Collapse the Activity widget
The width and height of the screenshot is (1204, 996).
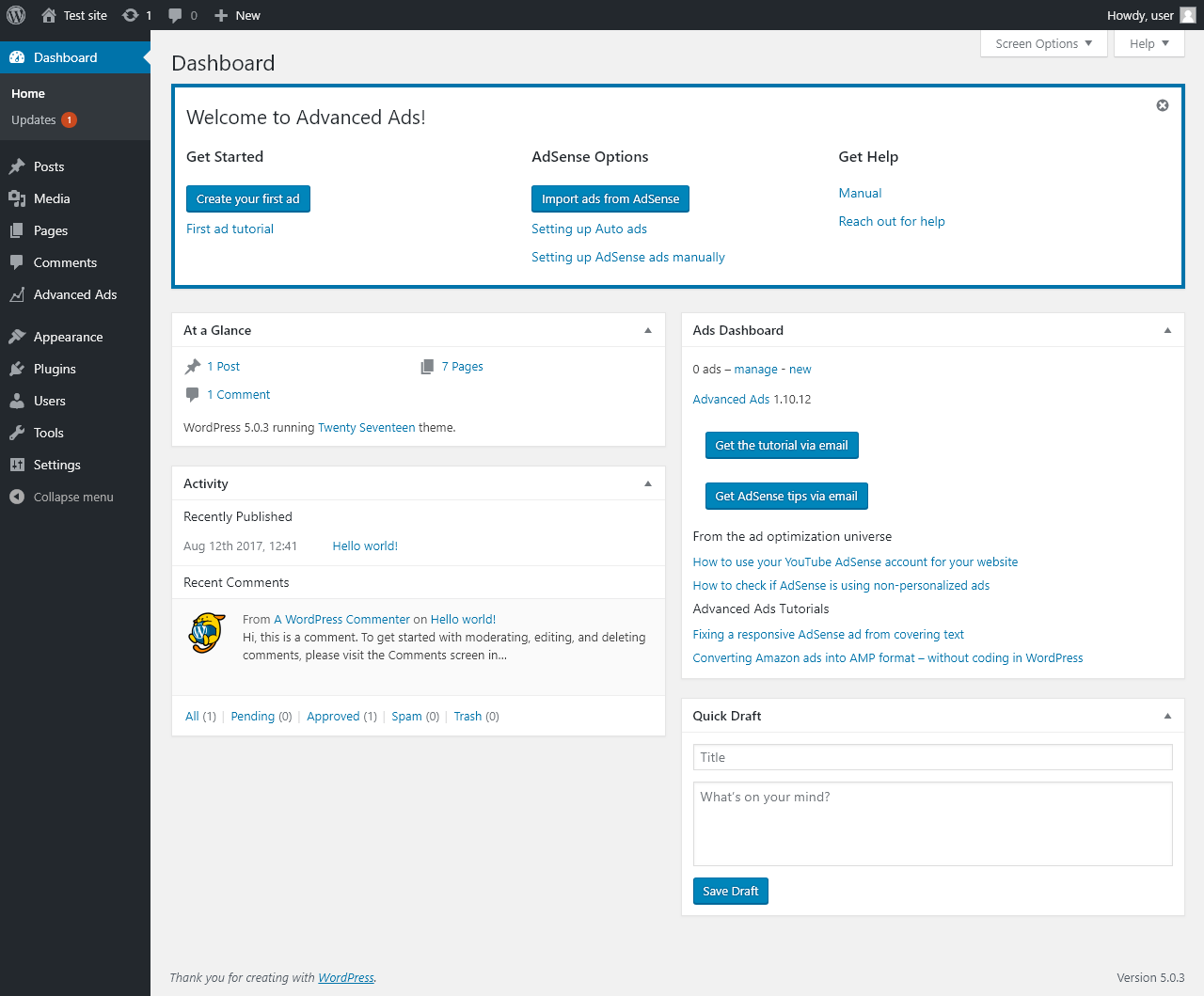pyautogui.click(x=647, y=483)
